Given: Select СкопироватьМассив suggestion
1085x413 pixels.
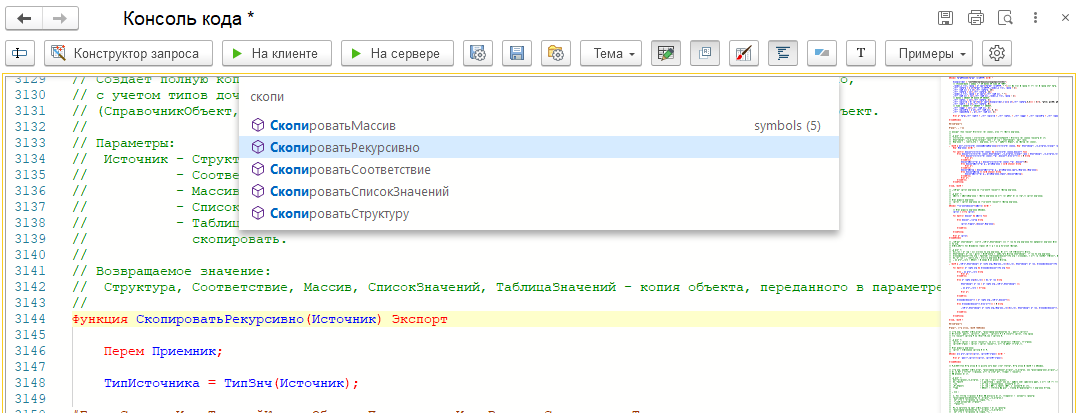Looking at the screenshot, I should click(x=539, y=126).
